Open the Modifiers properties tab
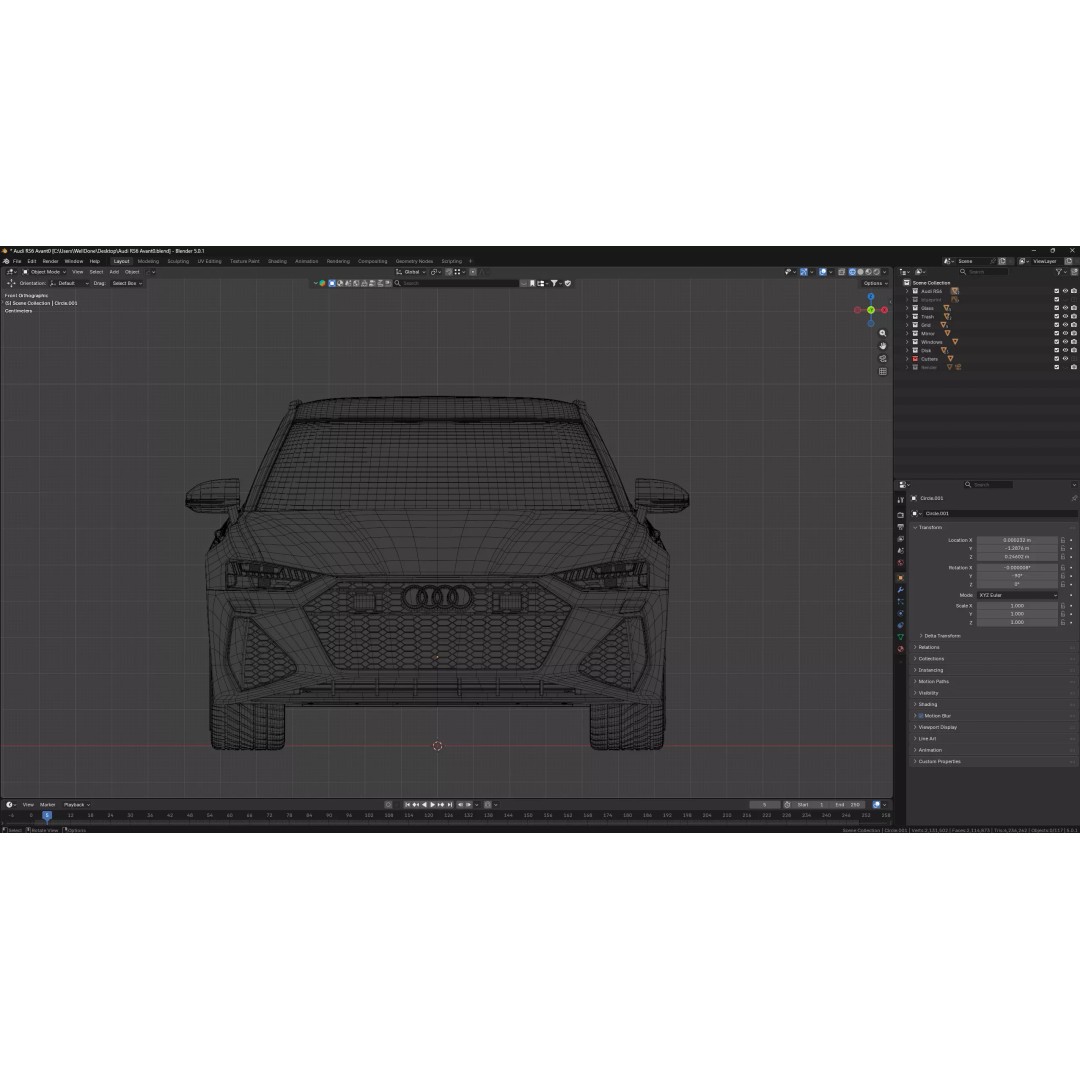 900,590
